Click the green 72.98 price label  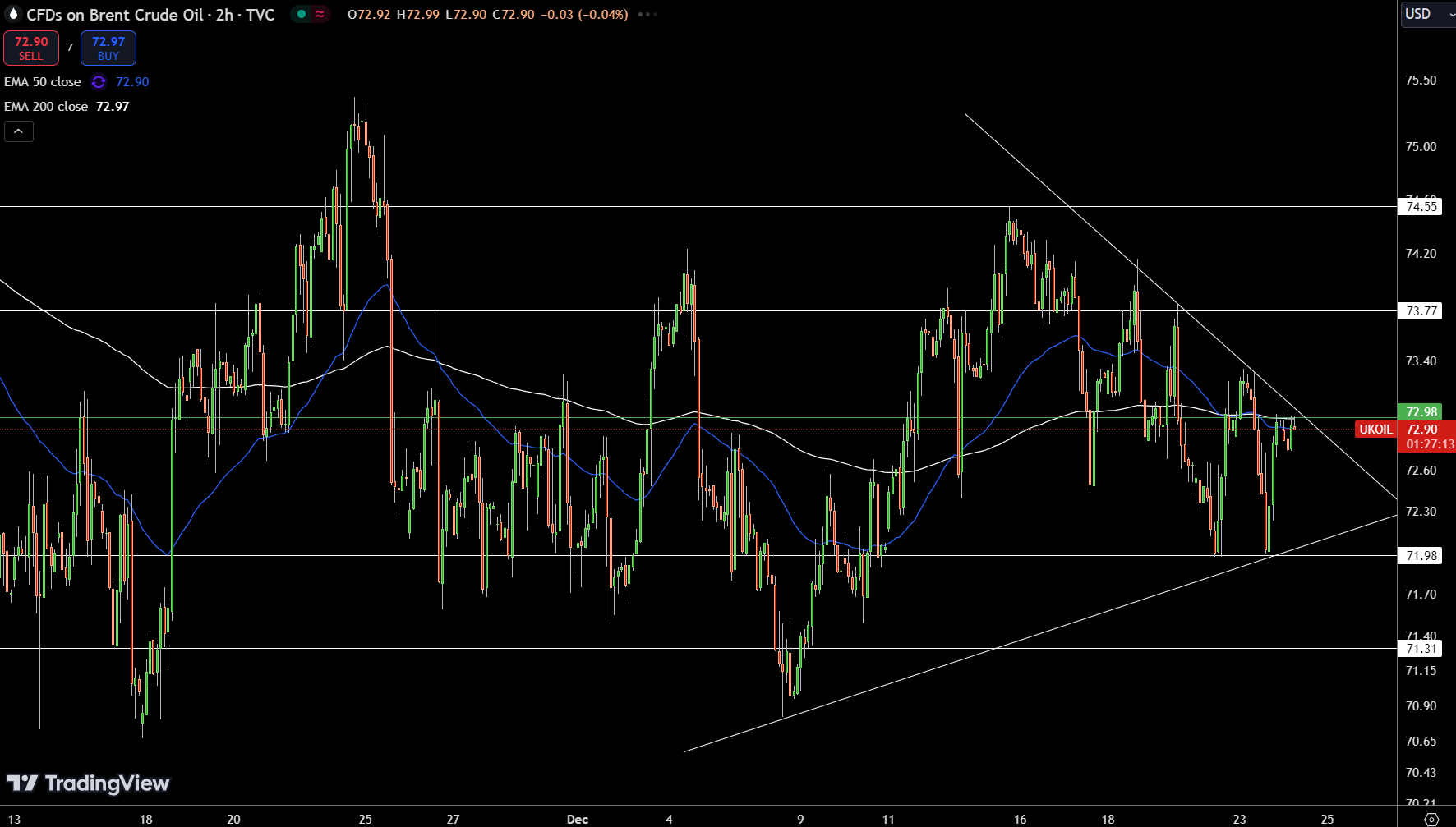(1421, 411)
